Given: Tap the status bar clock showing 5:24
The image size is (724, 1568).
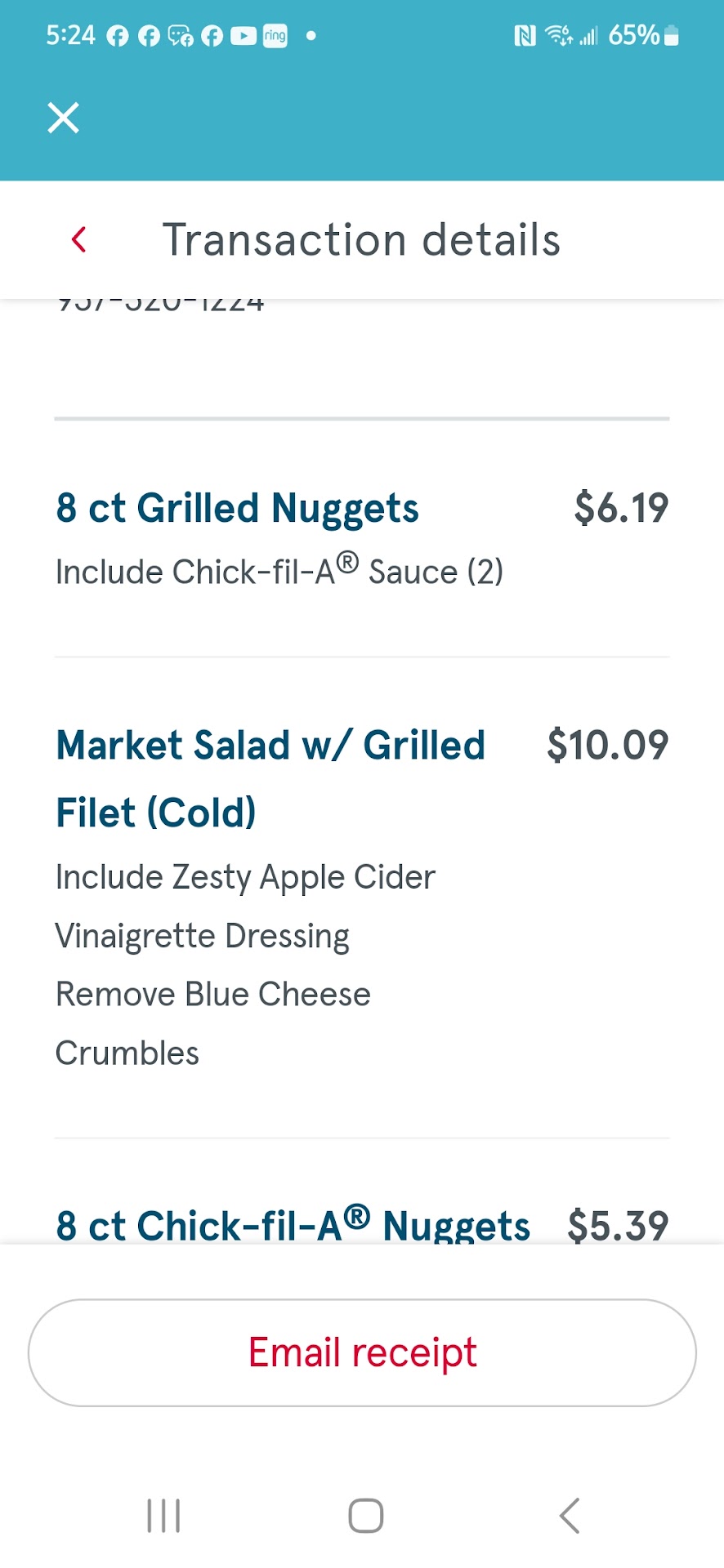Looking at the screenshot, I should coord(70,36).
